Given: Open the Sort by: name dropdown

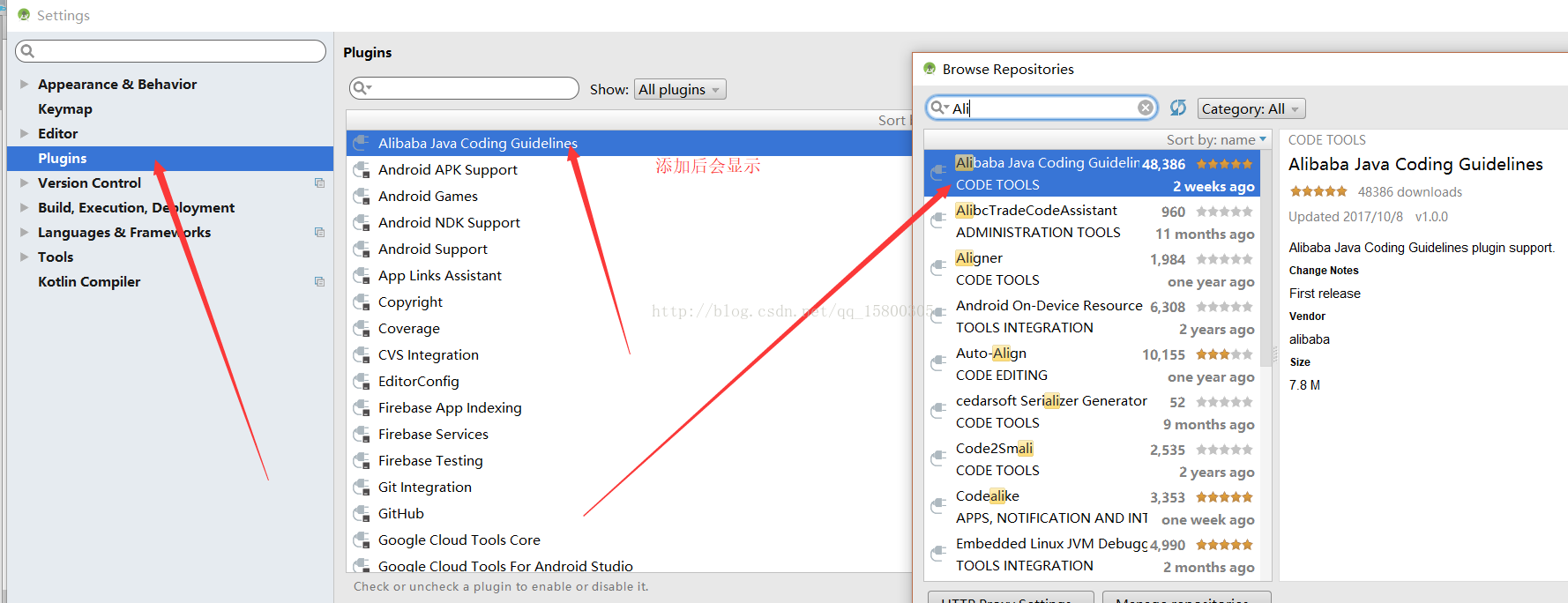Looking at the screenshot, I should 1216,139.
